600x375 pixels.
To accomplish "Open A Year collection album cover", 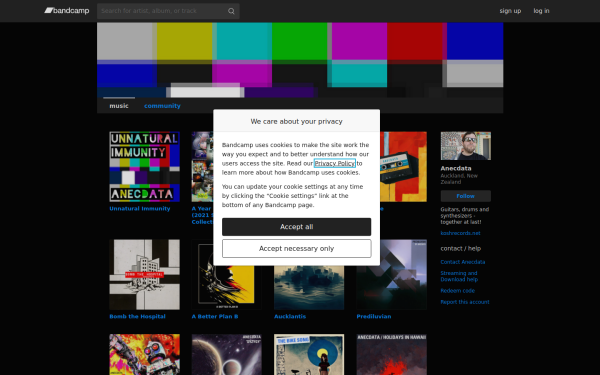I will pyautogui.click(x=202, y=166).
